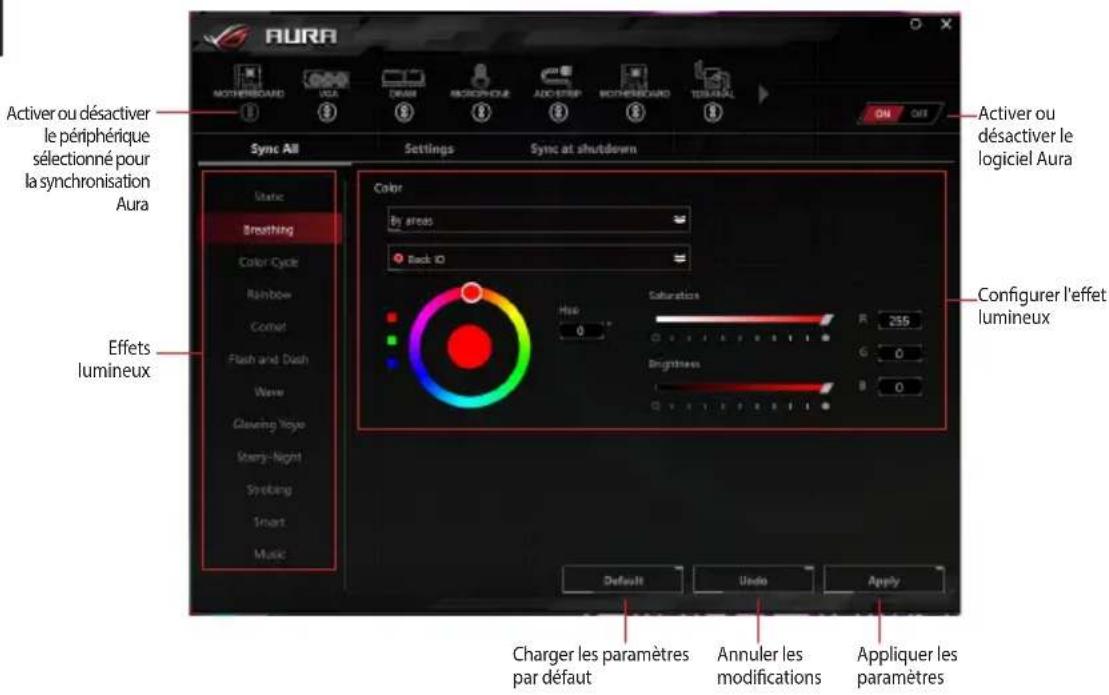
Task: Select the Color Cycle effect
Action: 269,262
